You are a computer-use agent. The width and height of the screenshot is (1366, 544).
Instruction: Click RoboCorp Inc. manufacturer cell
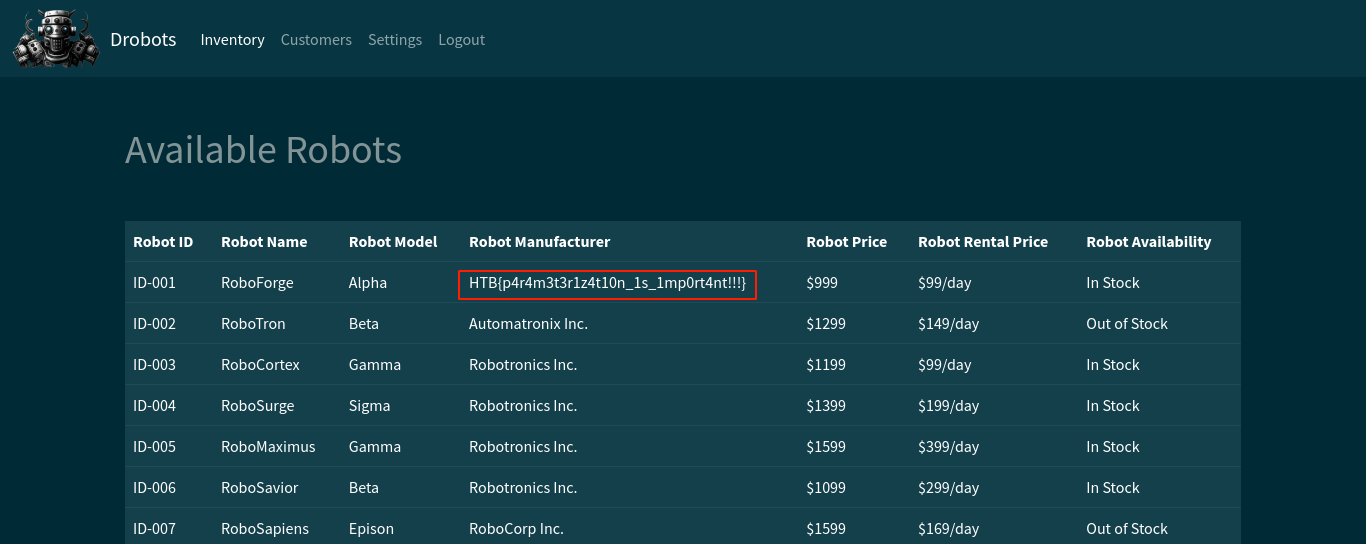(516, 529)
